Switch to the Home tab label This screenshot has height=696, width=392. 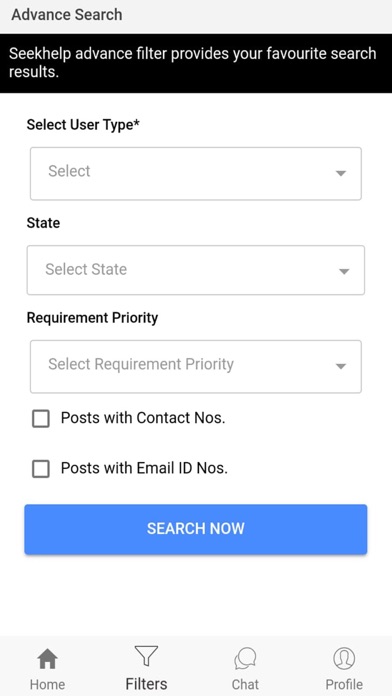(48, 684)
